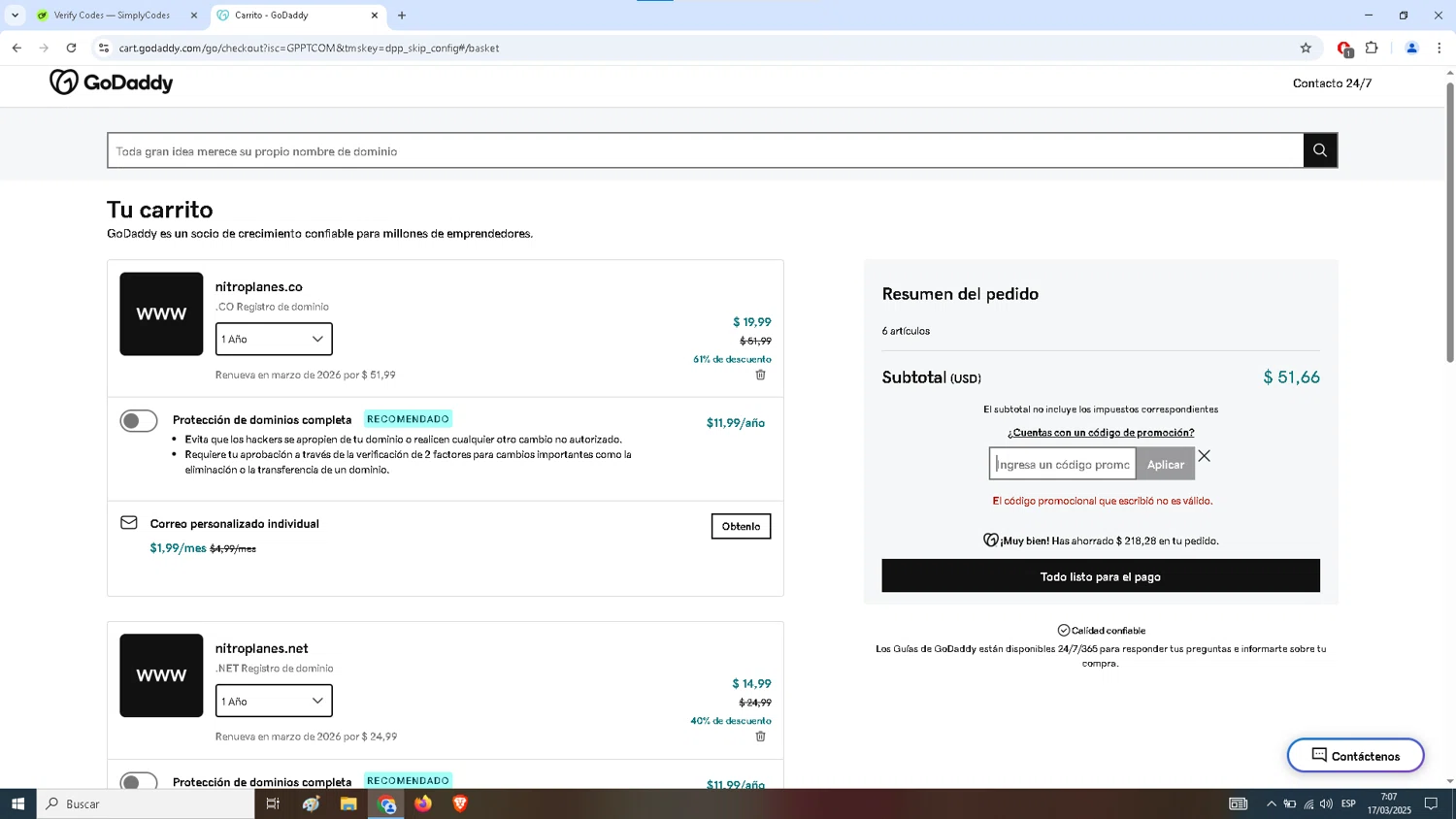Reload the page with refresh icon

(x=71, y=48)
